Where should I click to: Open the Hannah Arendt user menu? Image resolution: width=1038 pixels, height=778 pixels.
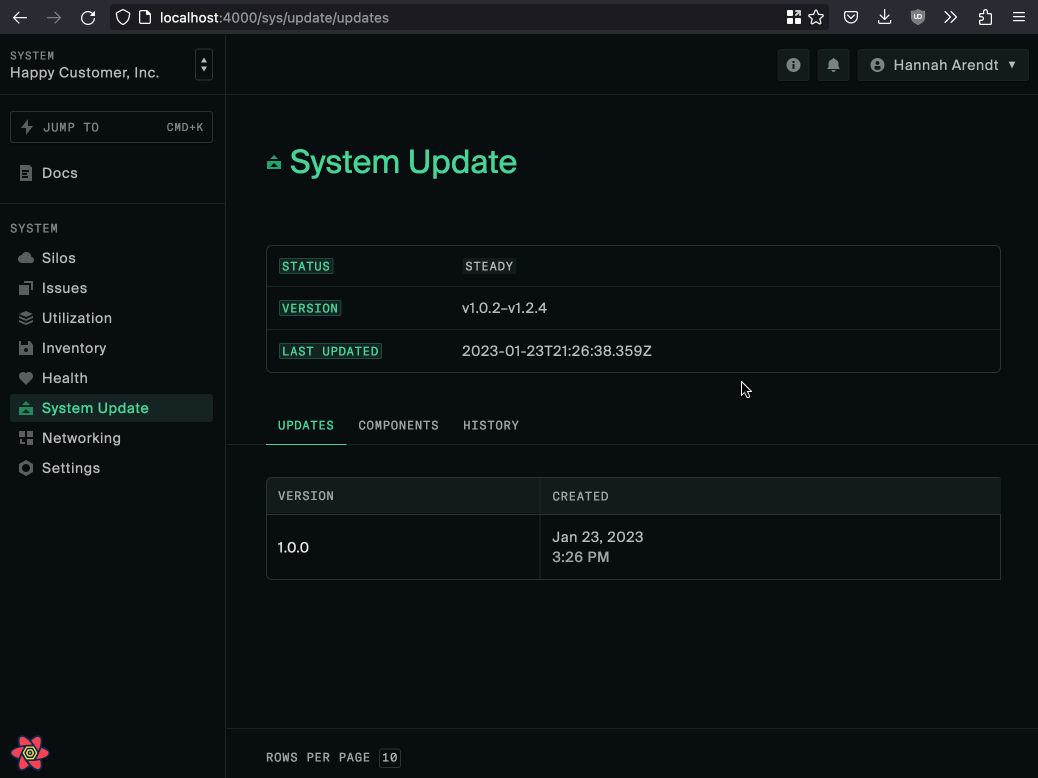(943, 65)
